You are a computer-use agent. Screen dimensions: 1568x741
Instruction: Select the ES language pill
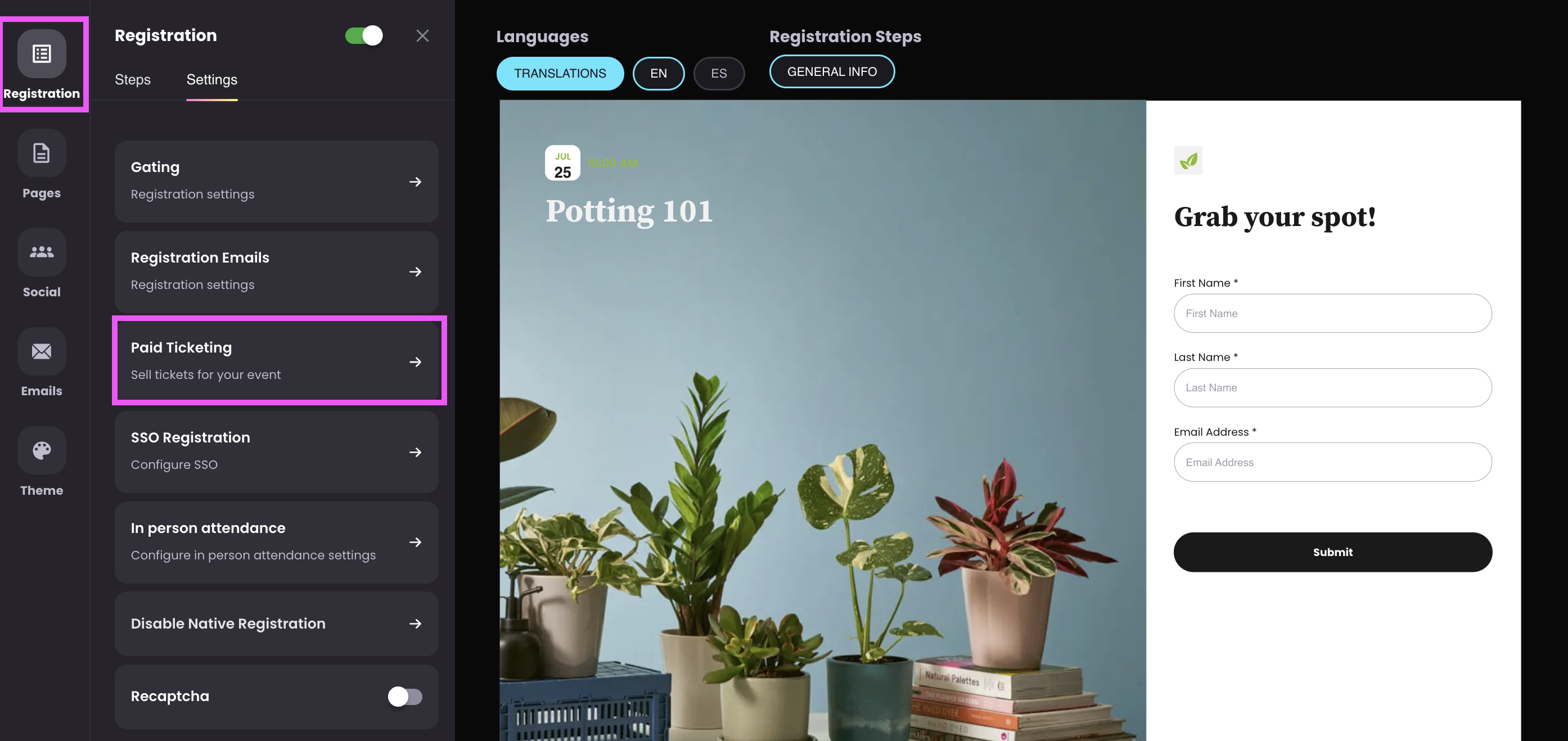719,74
